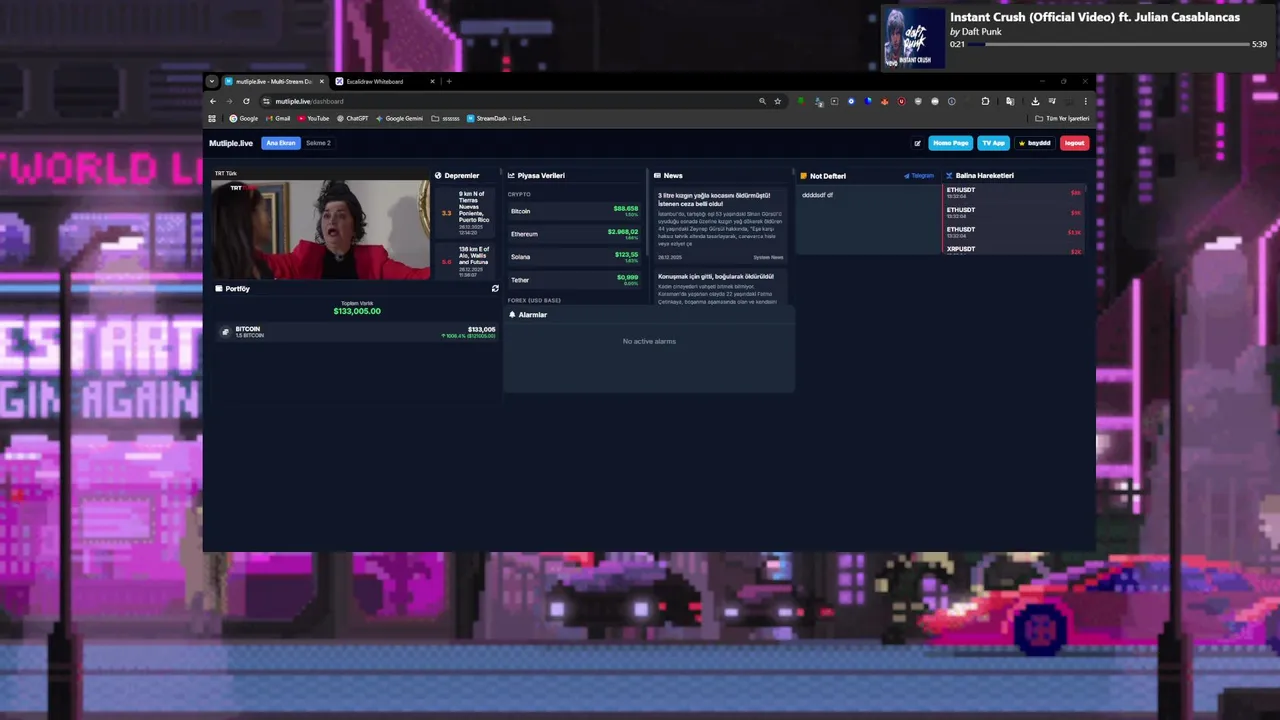Image resolution: width=1280 pixels, height=720 pixels.
Task: Click the red uBlock extension icon
Action: tap(901, 101)
